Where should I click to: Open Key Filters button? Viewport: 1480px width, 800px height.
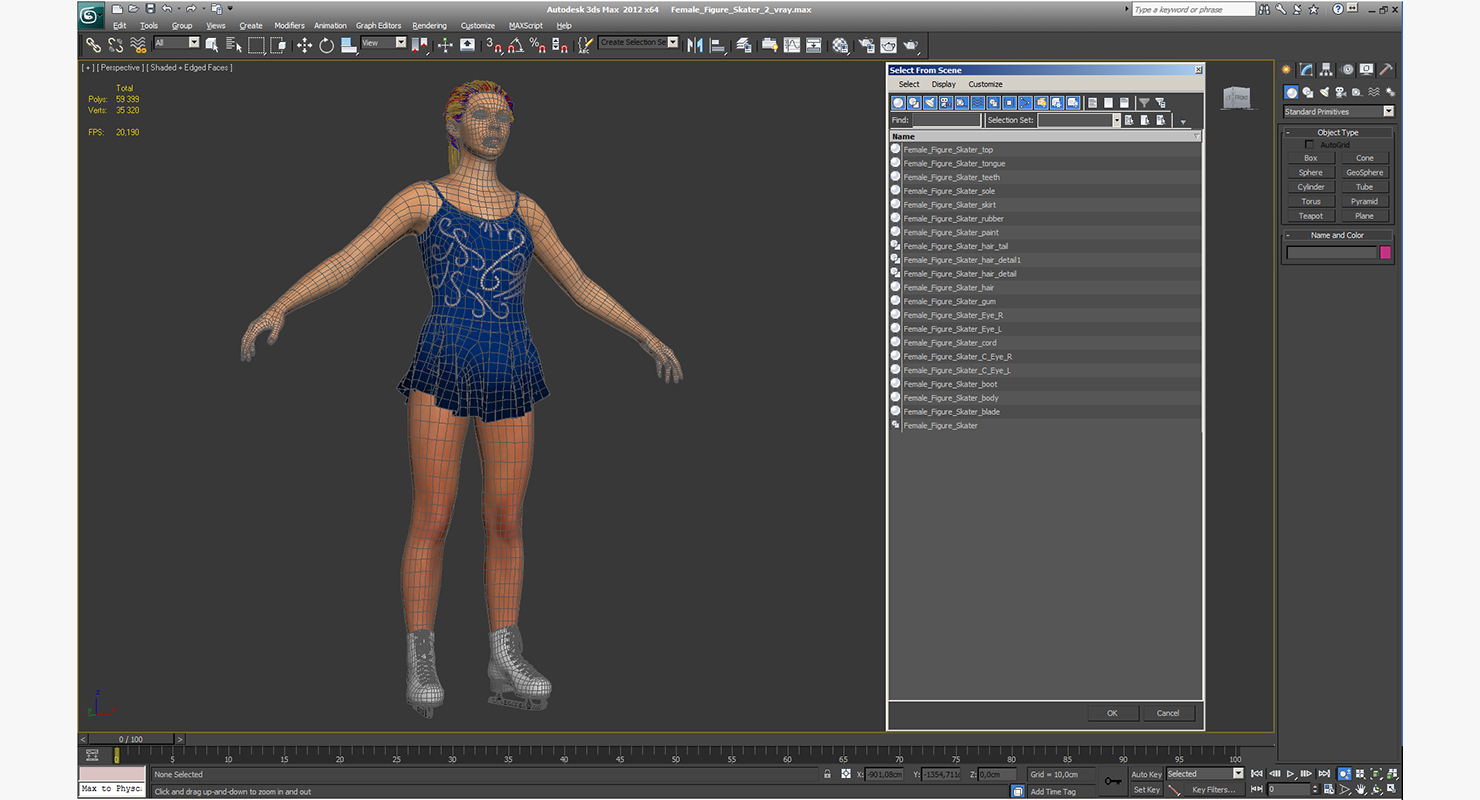tap(1212, 790)
